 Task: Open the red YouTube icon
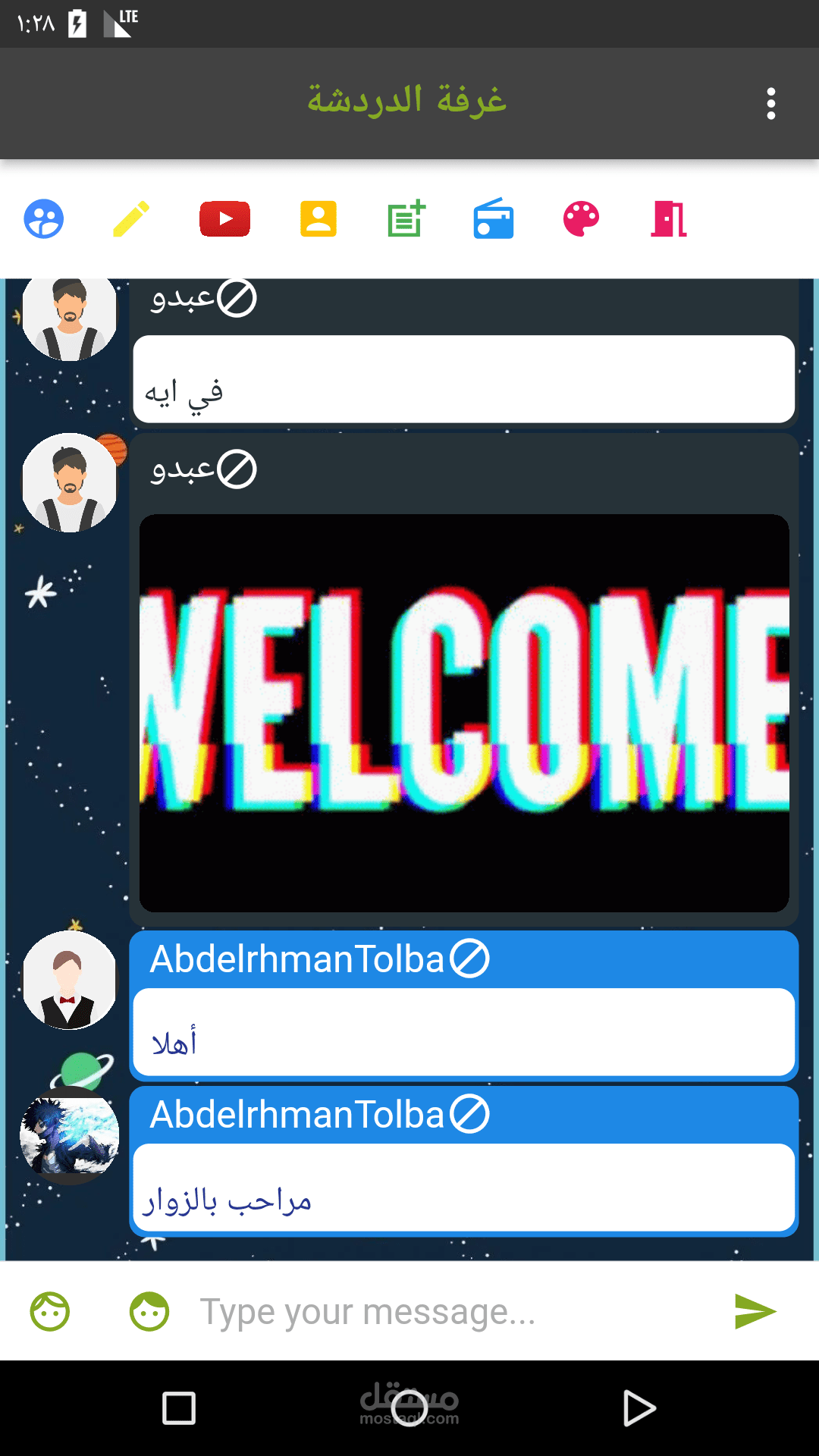coord(224,219)
